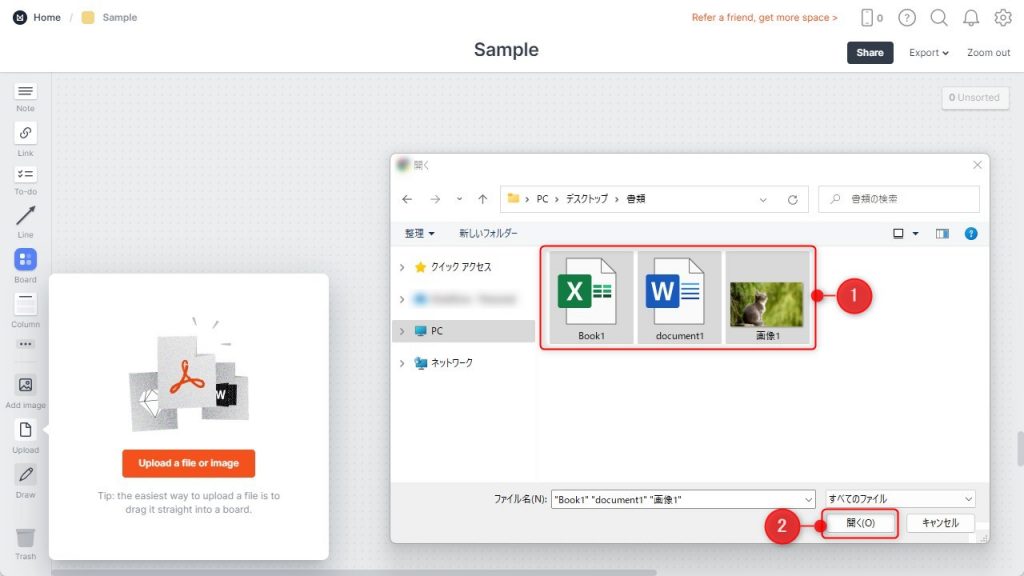Select the 画像1 cat image file
The height and width of the screenshot is (576, 1024).
pyautogui.click(x=767, y=298)
